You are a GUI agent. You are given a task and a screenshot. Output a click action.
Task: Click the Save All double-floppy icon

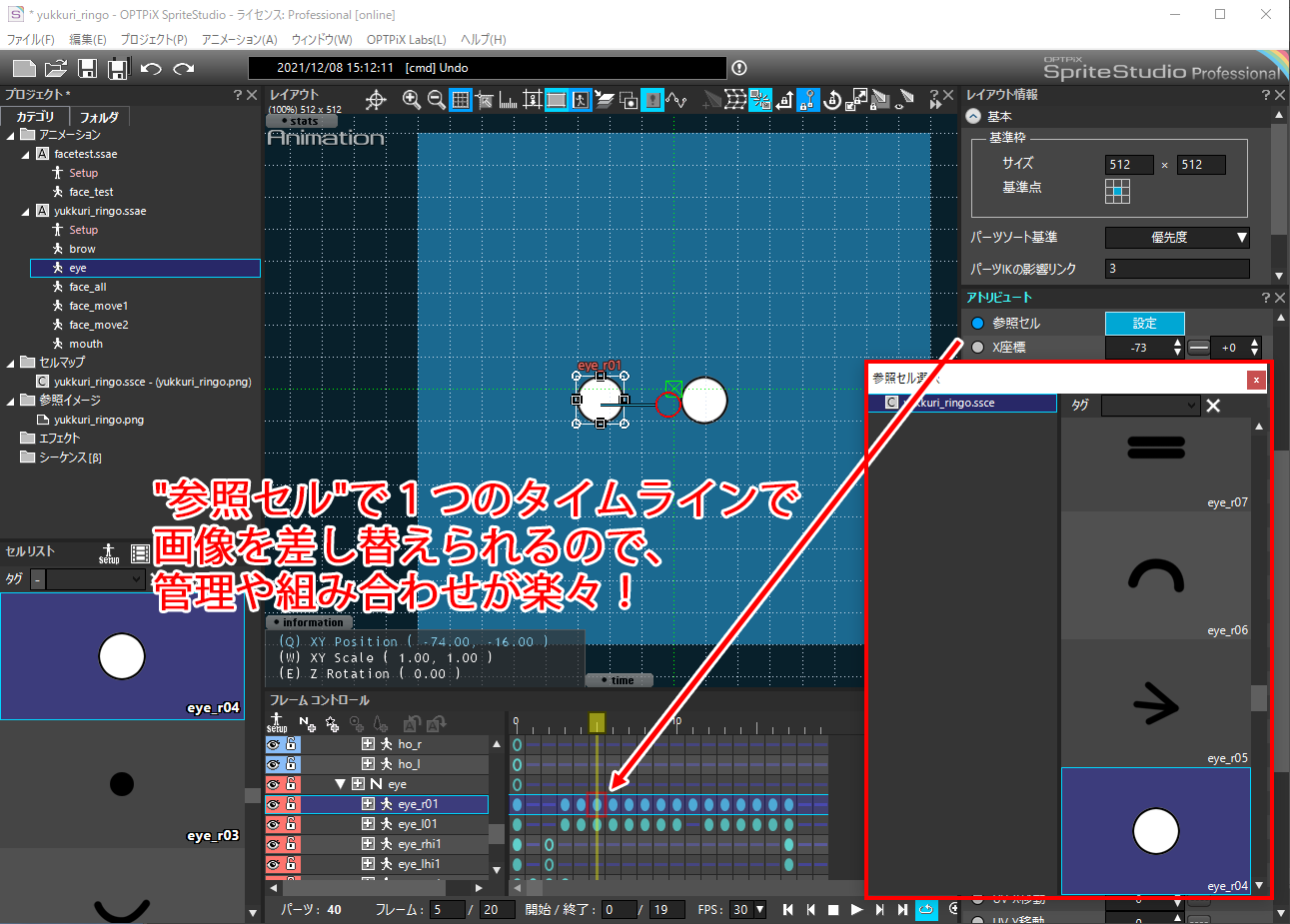point(119,68)
